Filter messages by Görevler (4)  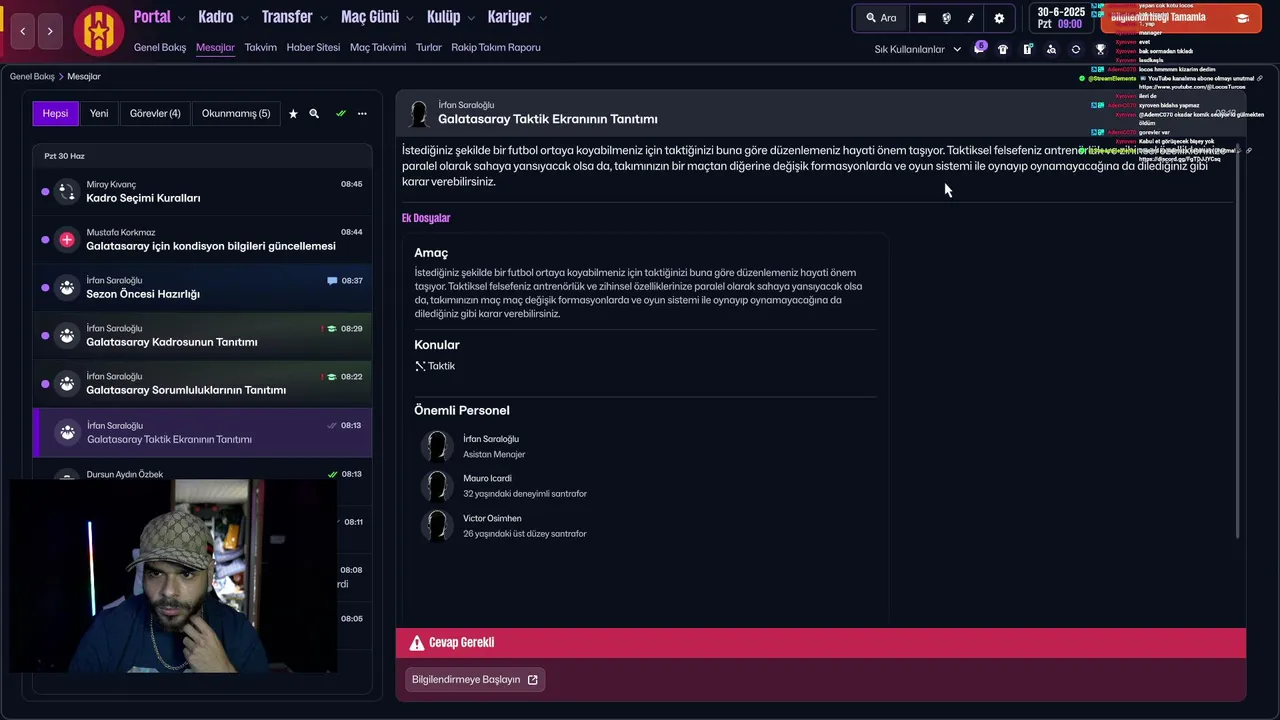point(155,113)
